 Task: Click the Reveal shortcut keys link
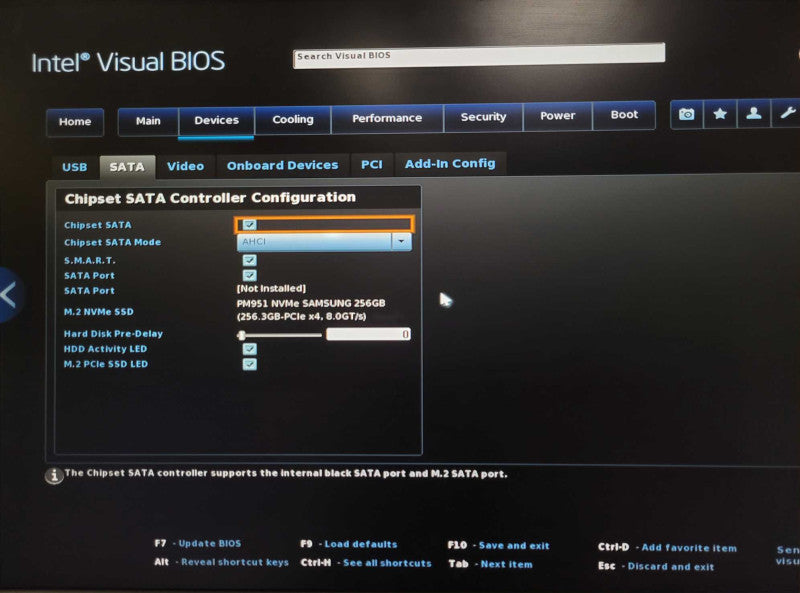[235, 562]
